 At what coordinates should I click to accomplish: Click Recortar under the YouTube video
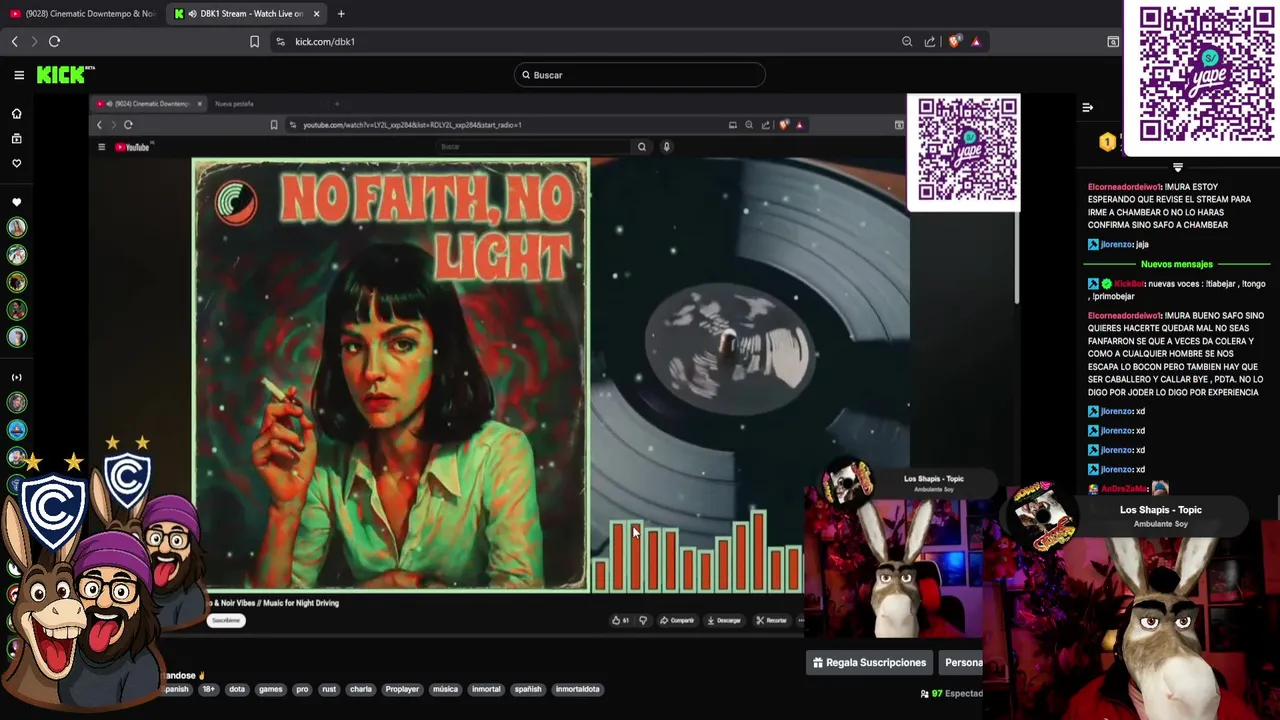(771, 620)
